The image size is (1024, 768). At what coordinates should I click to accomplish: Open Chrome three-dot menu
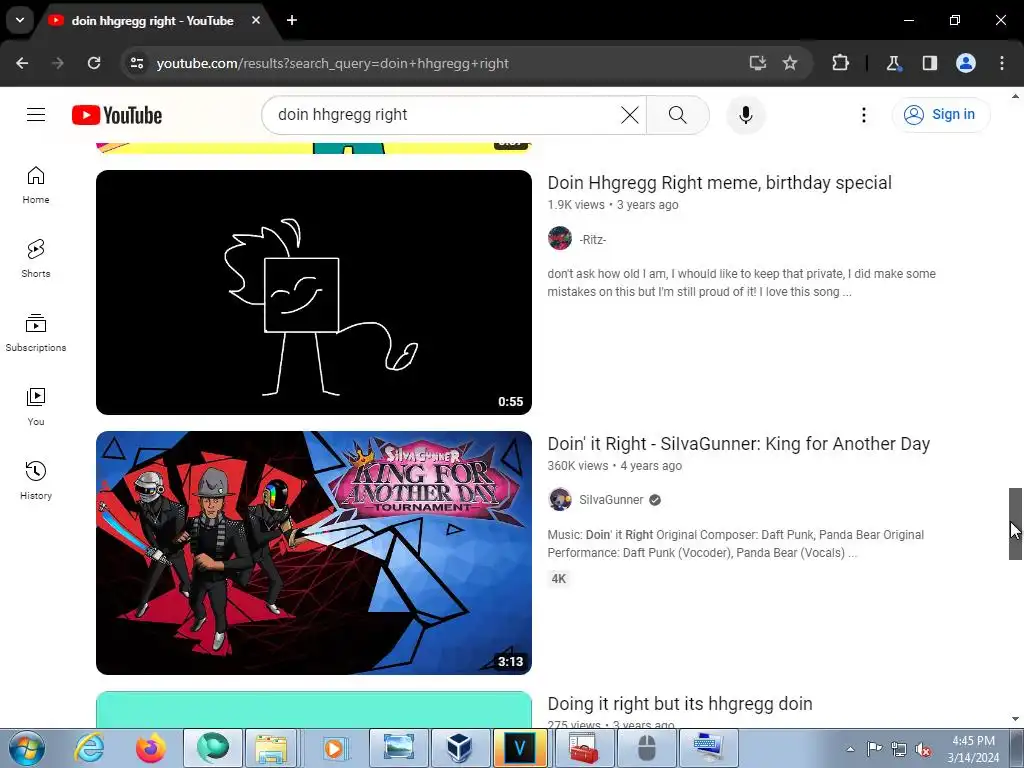1002,63
